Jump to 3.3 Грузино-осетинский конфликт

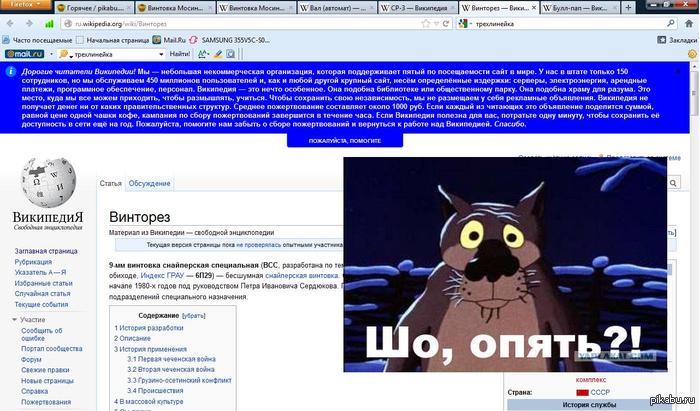click(x=179, y=380)
